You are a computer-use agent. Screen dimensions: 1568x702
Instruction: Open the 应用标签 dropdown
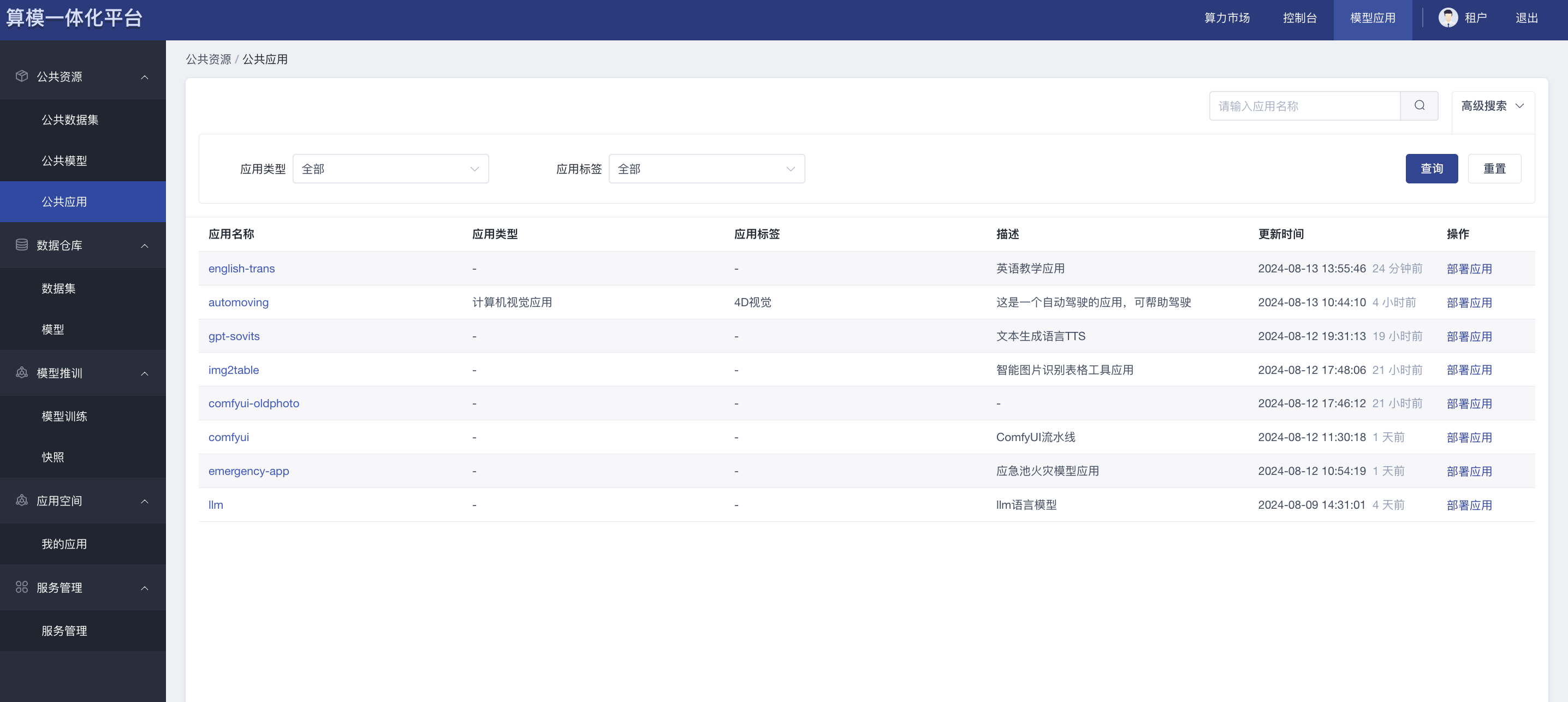coord(706,169)
